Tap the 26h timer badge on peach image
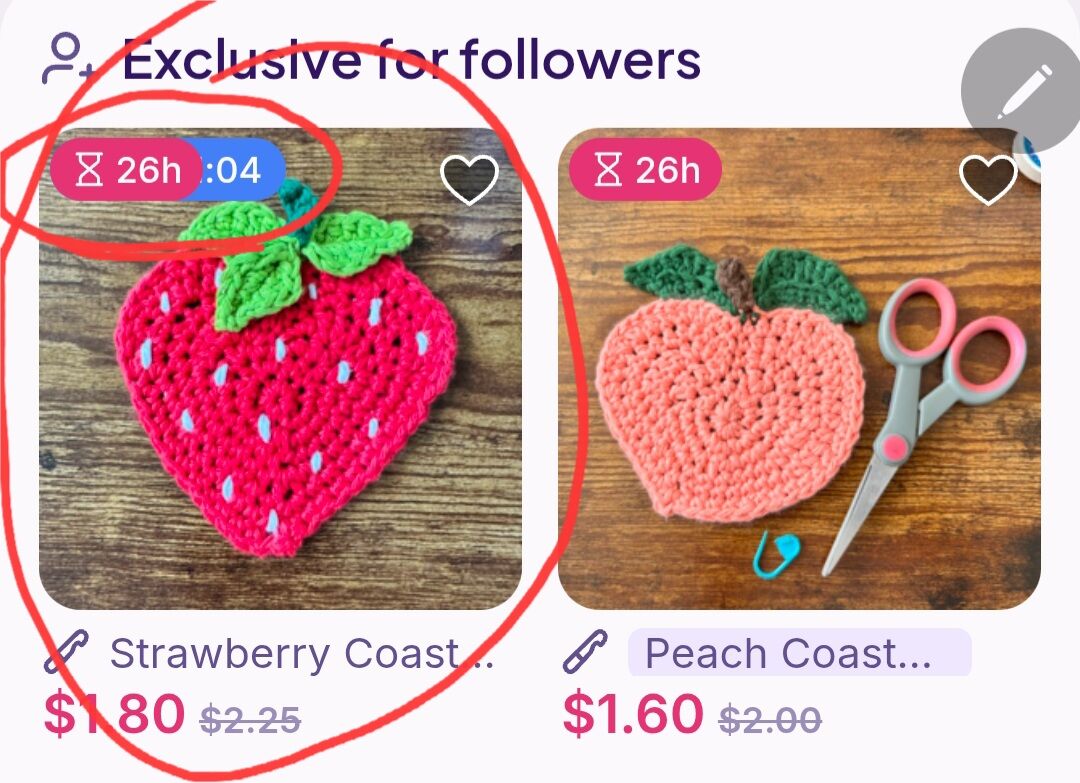 point(645,169)
